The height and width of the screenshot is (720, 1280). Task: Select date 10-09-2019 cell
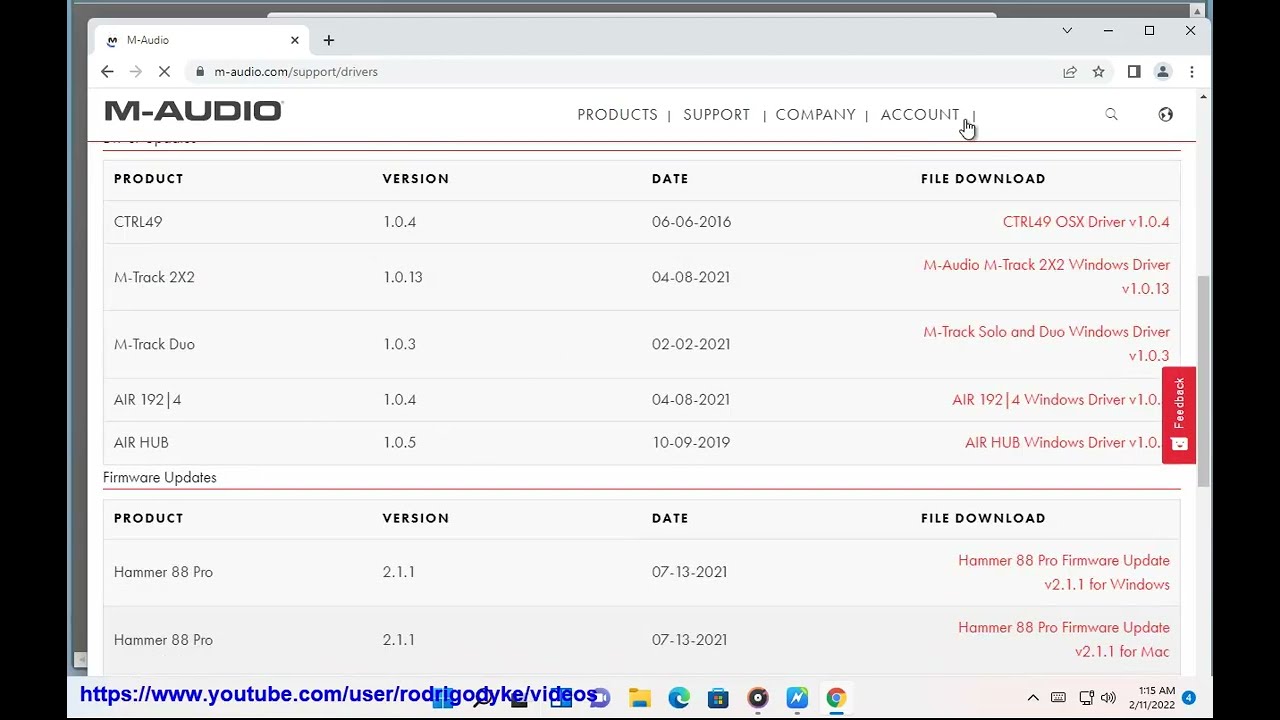(691, 443)
